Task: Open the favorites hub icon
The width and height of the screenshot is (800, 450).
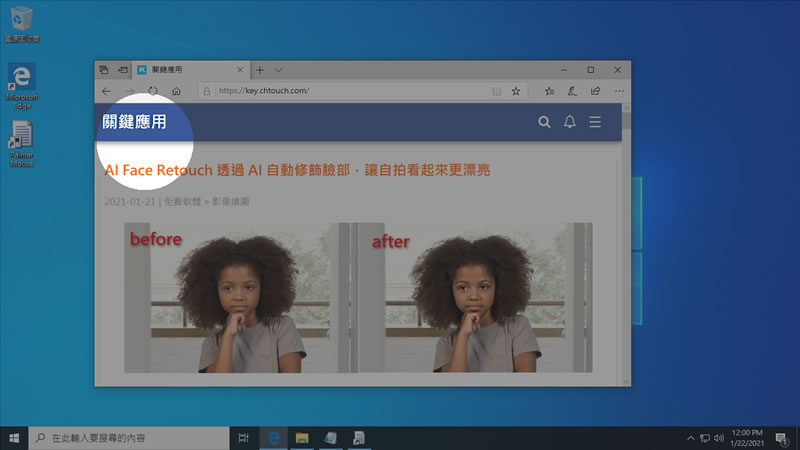Action: 549,90
